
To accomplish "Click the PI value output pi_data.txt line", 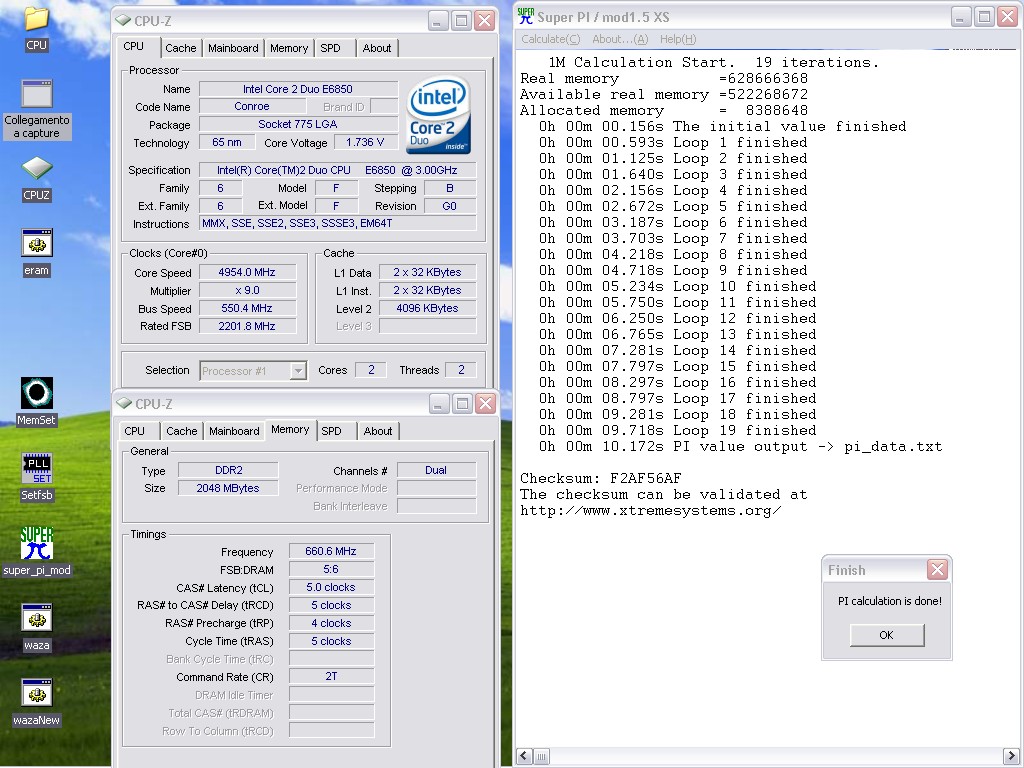I will tap(740, 447).
